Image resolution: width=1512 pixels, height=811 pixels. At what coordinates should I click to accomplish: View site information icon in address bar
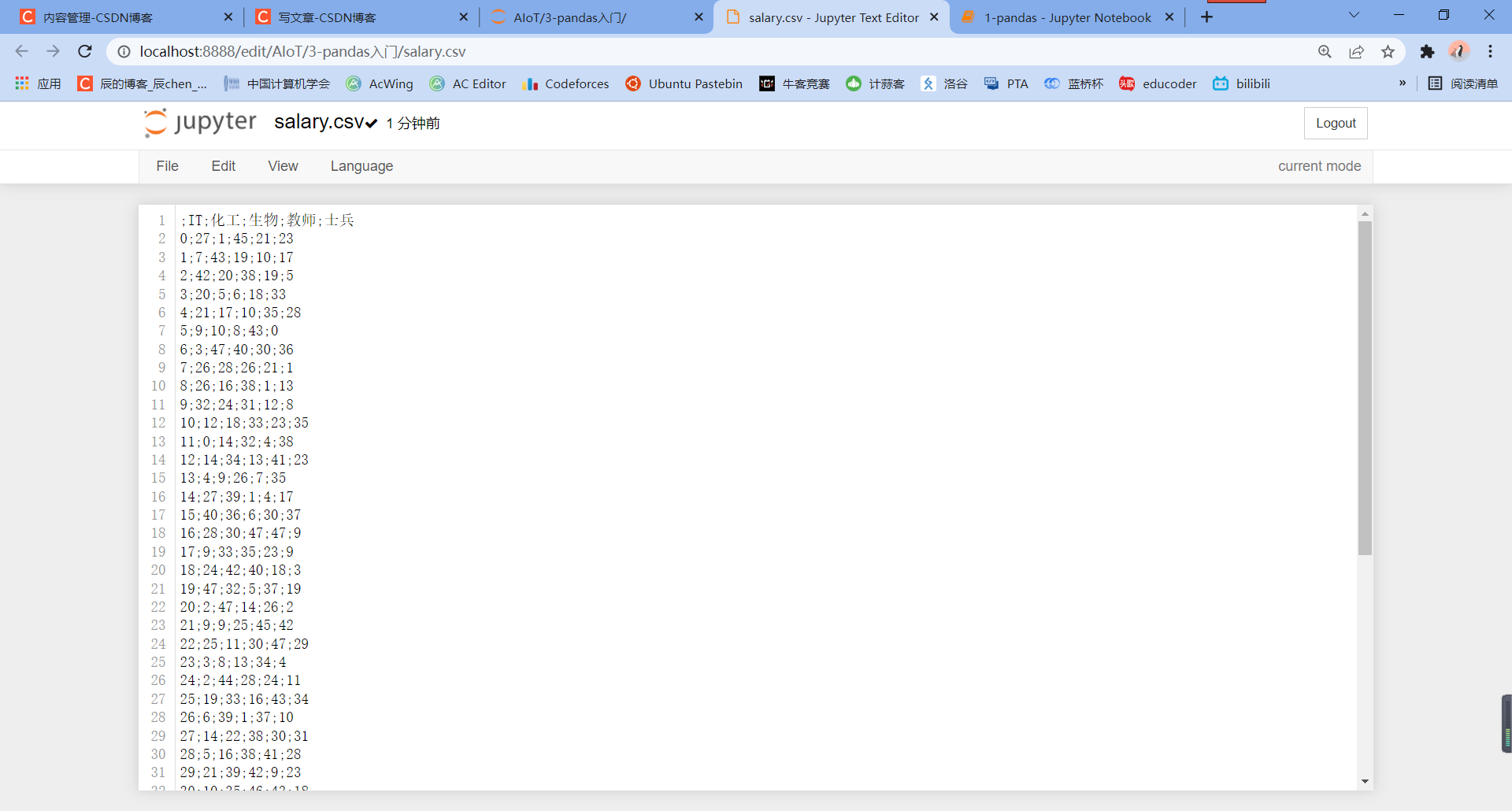[x=124, y=51]
